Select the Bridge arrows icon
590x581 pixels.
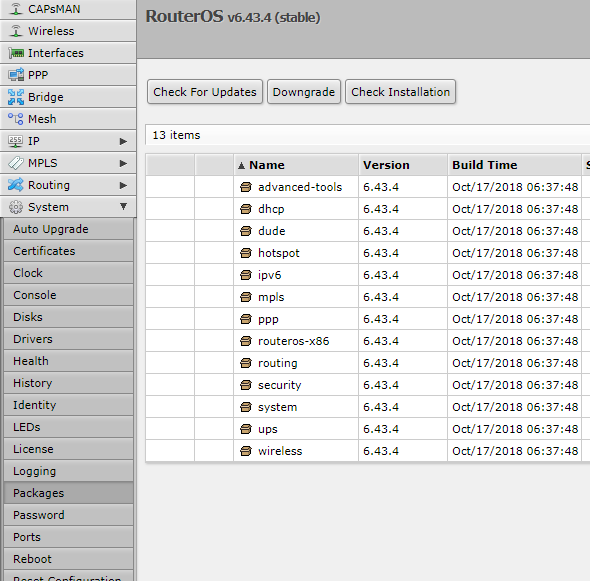click(x=16, y=97)
